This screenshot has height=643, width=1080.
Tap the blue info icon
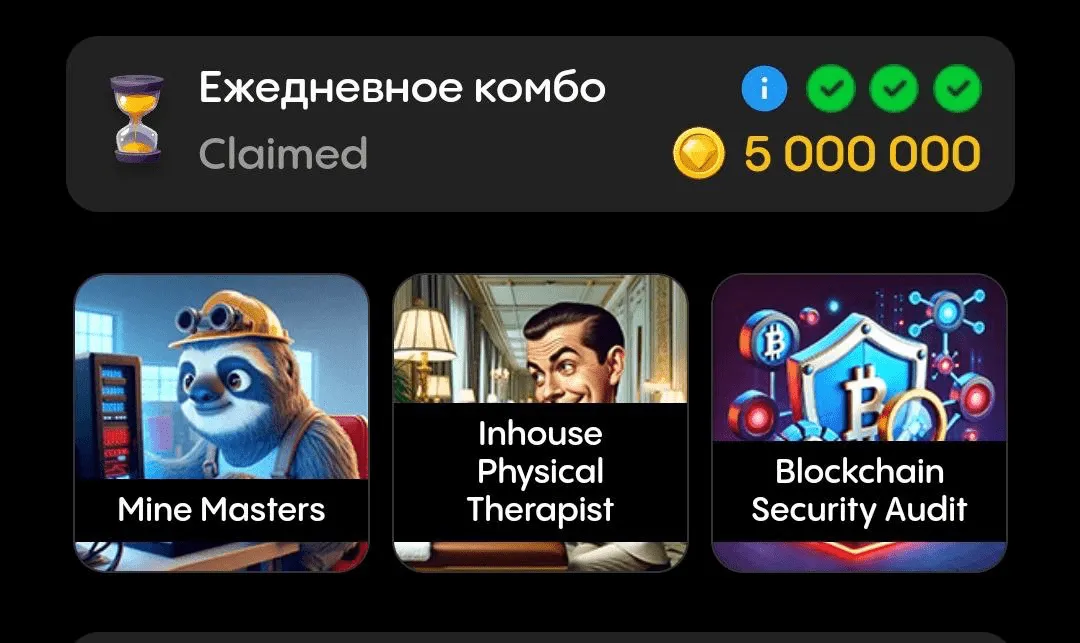(x=764, y=88)
